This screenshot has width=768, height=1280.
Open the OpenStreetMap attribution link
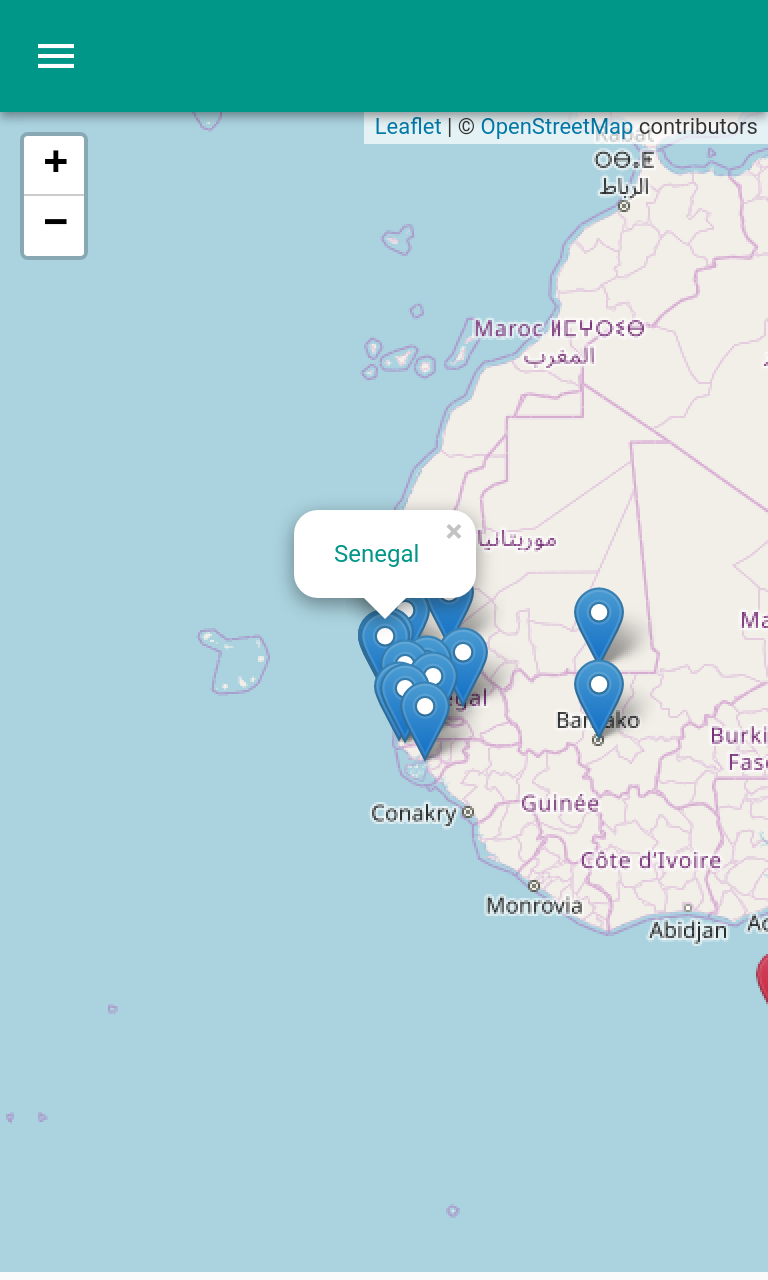[556, 127]
